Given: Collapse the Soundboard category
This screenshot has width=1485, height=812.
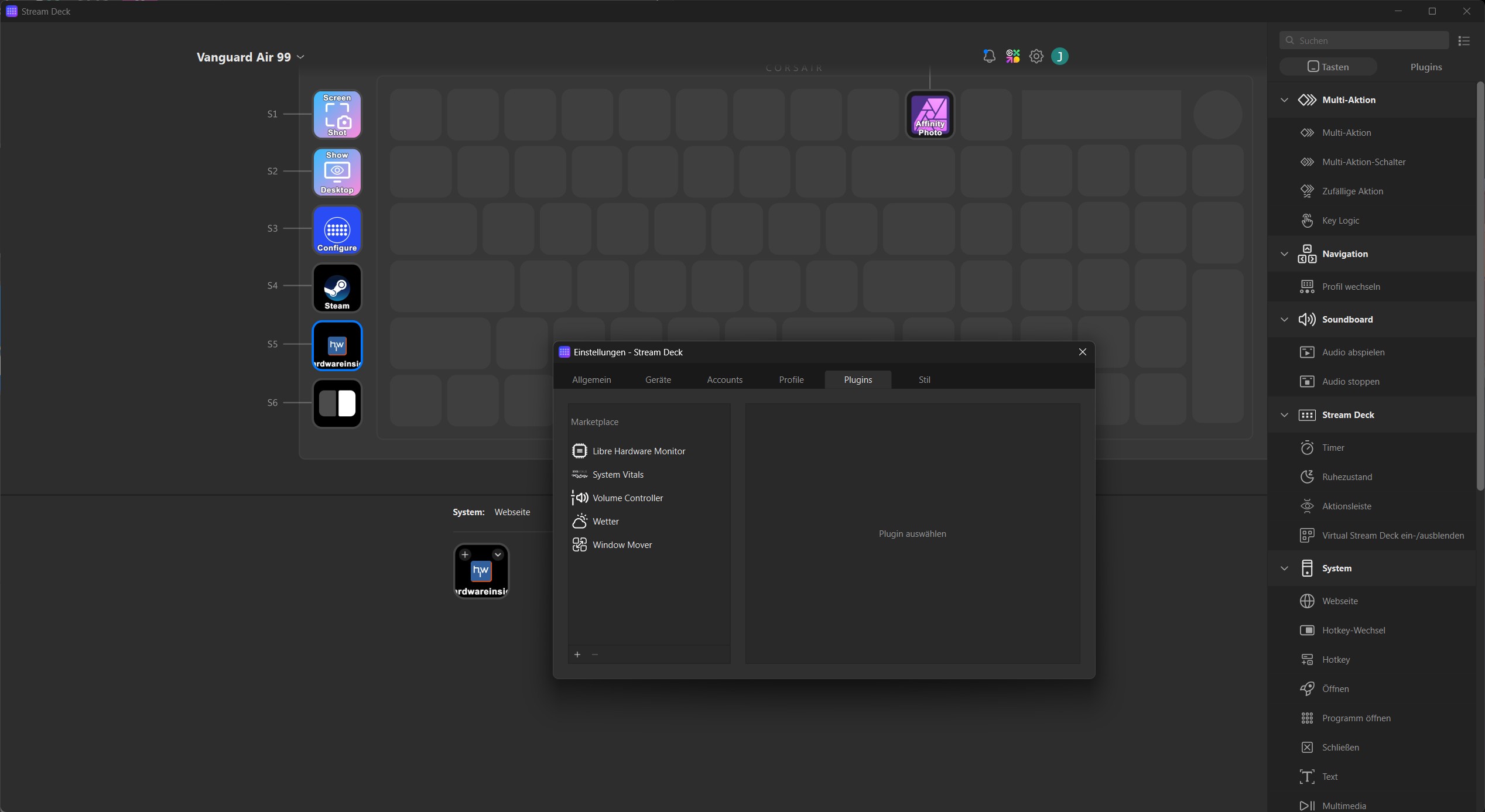Looking at the screenshot, I should tap(1284, 319).
